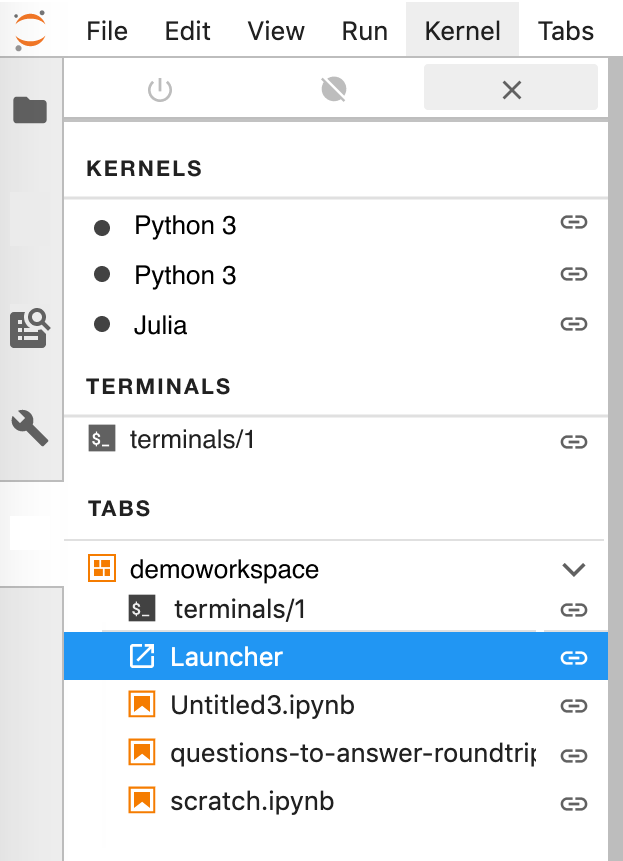Open the View menu

pyautogui.click(x=276, y=30)
